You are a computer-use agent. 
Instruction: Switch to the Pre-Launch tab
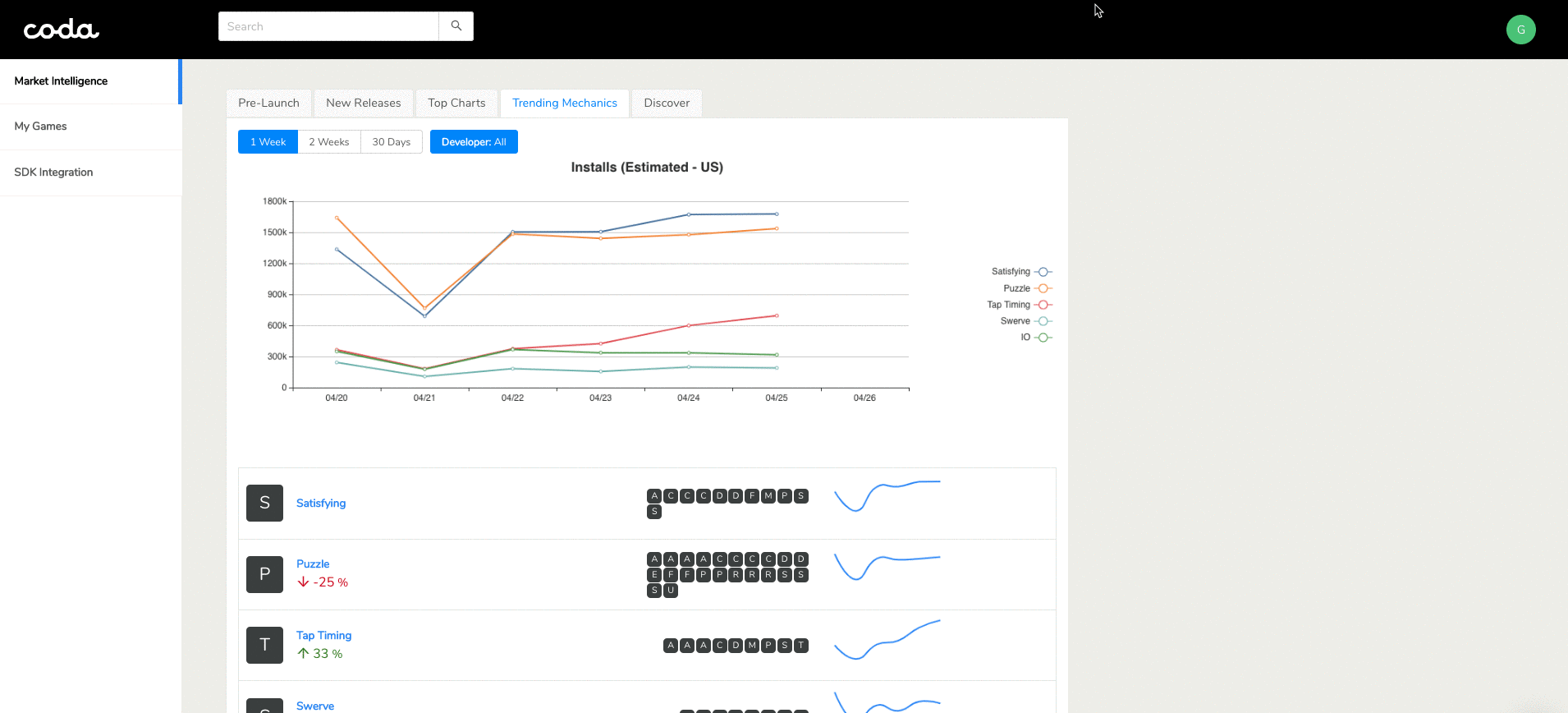268,103
